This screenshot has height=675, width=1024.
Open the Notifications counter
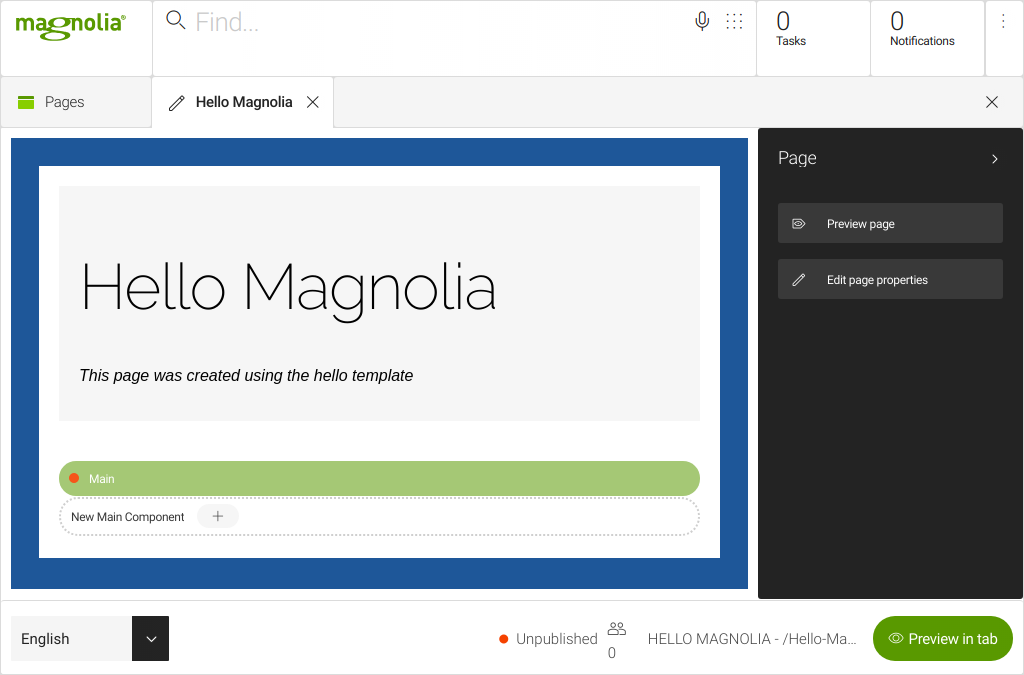927,39
